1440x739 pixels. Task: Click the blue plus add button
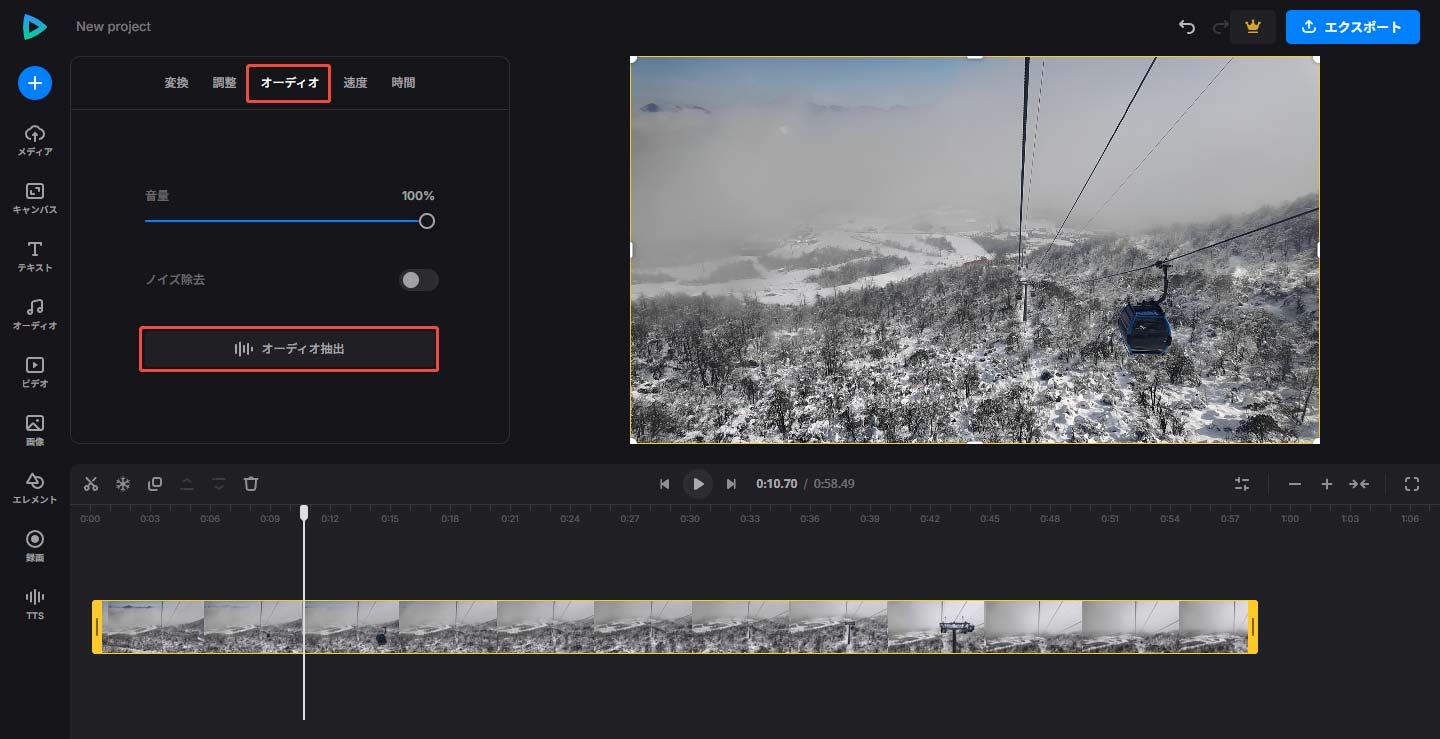pyautogui.click(x=34, y=83)
